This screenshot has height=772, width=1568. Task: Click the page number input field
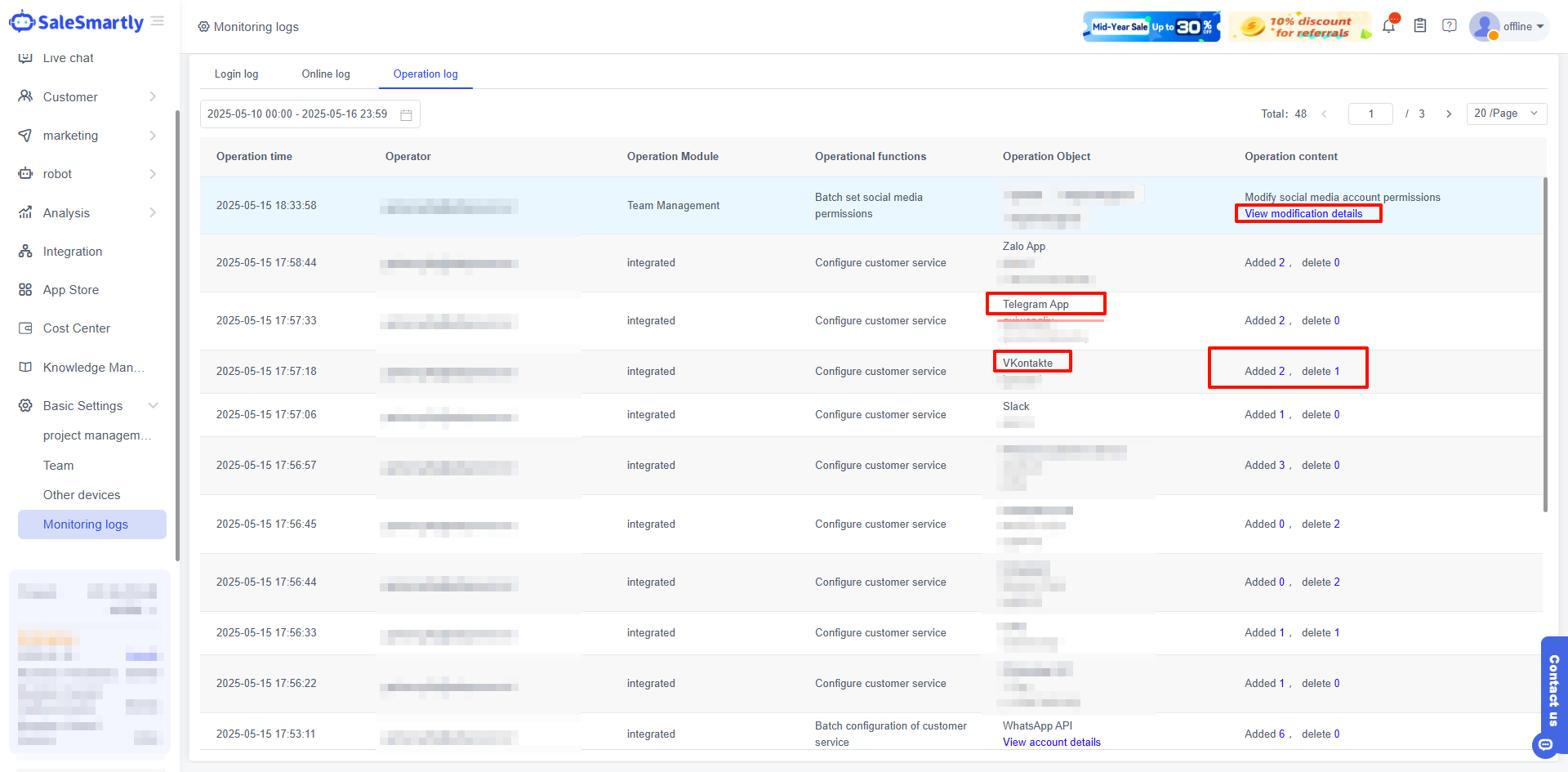click(x=1370, y=114)
